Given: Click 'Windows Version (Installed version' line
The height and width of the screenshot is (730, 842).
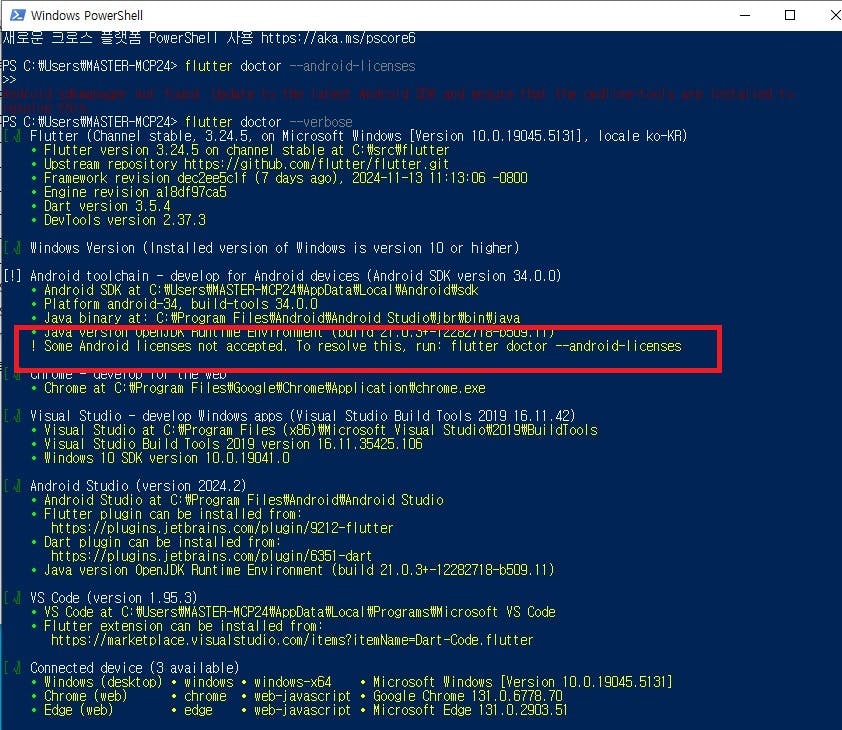Looking at the screenshot, I should (x=274, y=248).
